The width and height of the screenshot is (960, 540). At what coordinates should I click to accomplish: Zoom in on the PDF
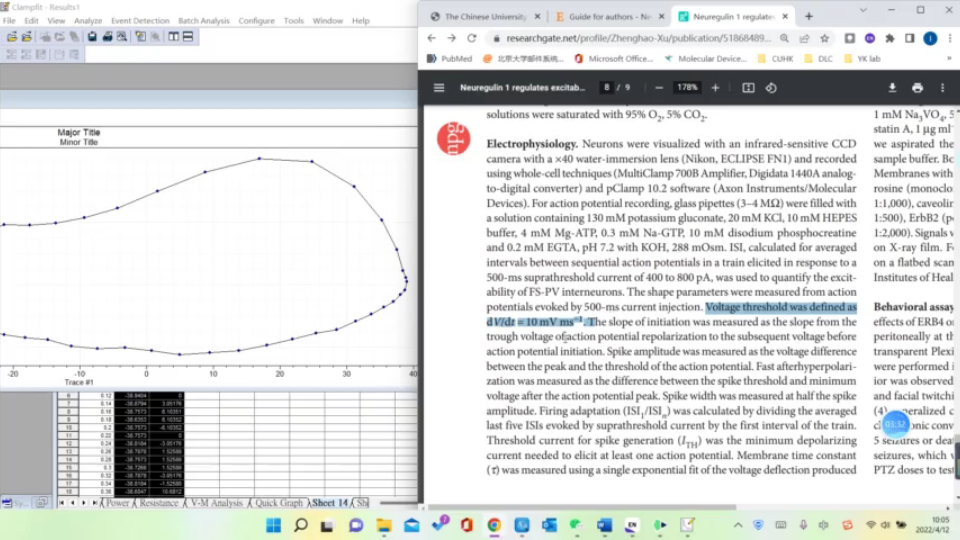click(x=715, y=88)
